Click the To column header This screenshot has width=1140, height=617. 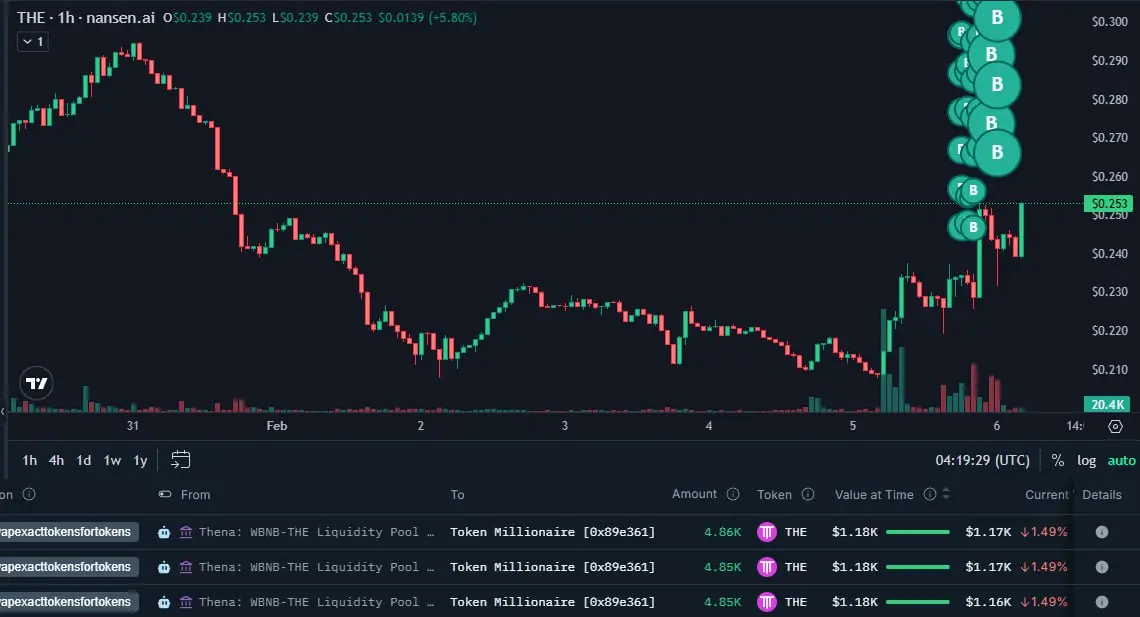click(x=457, y=495)
